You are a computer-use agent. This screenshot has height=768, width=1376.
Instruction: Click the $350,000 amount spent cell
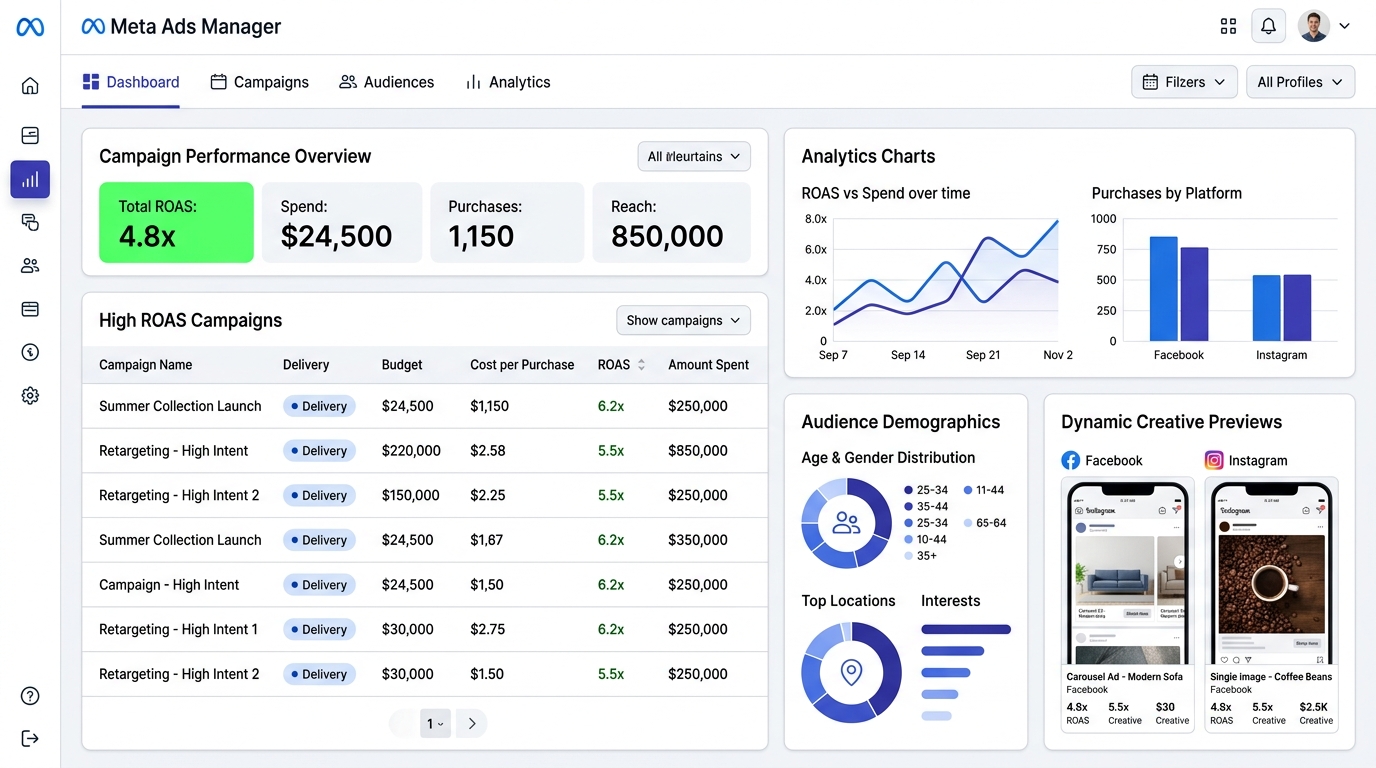coord(698,540)
